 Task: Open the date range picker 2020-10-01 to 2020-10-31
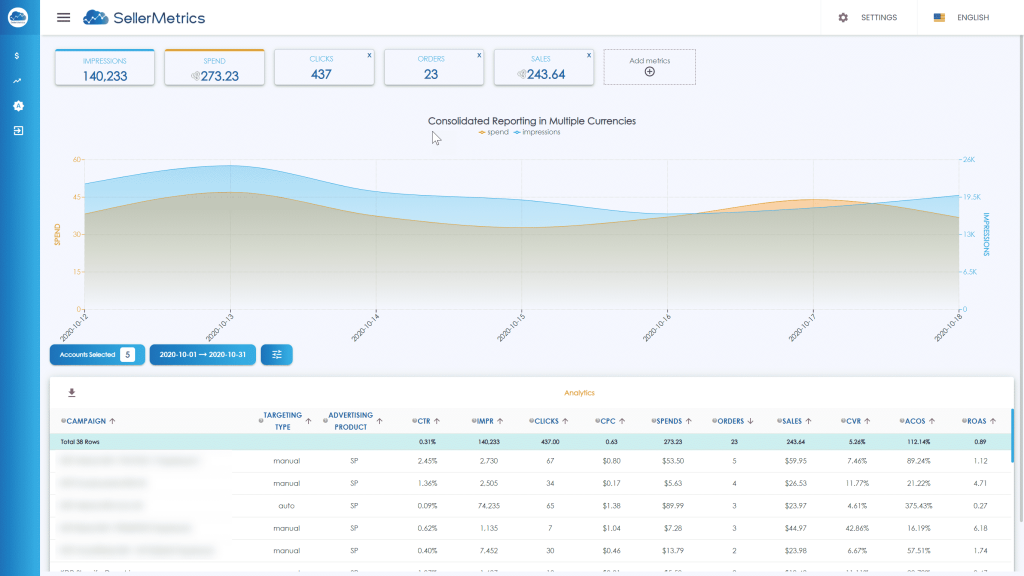point(202,355)
